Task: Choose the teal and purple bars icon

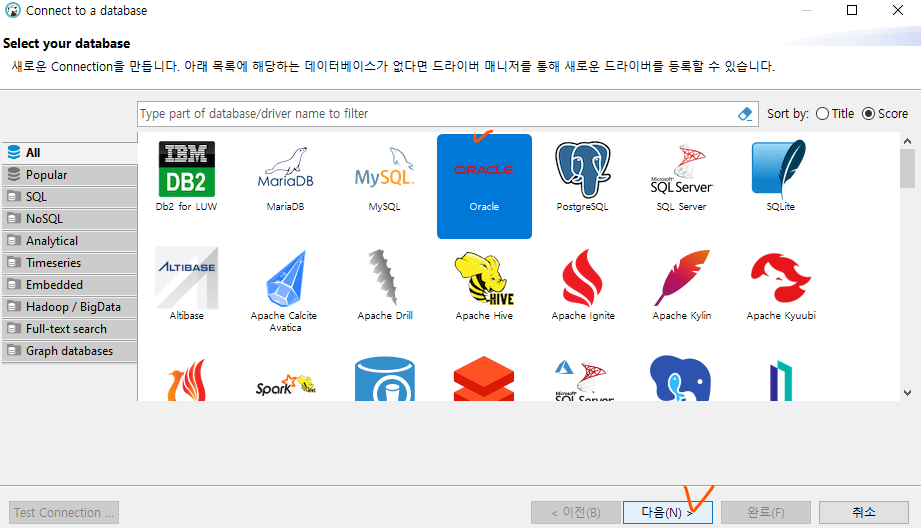Action: pyautogui.click(x=781, y=381)
